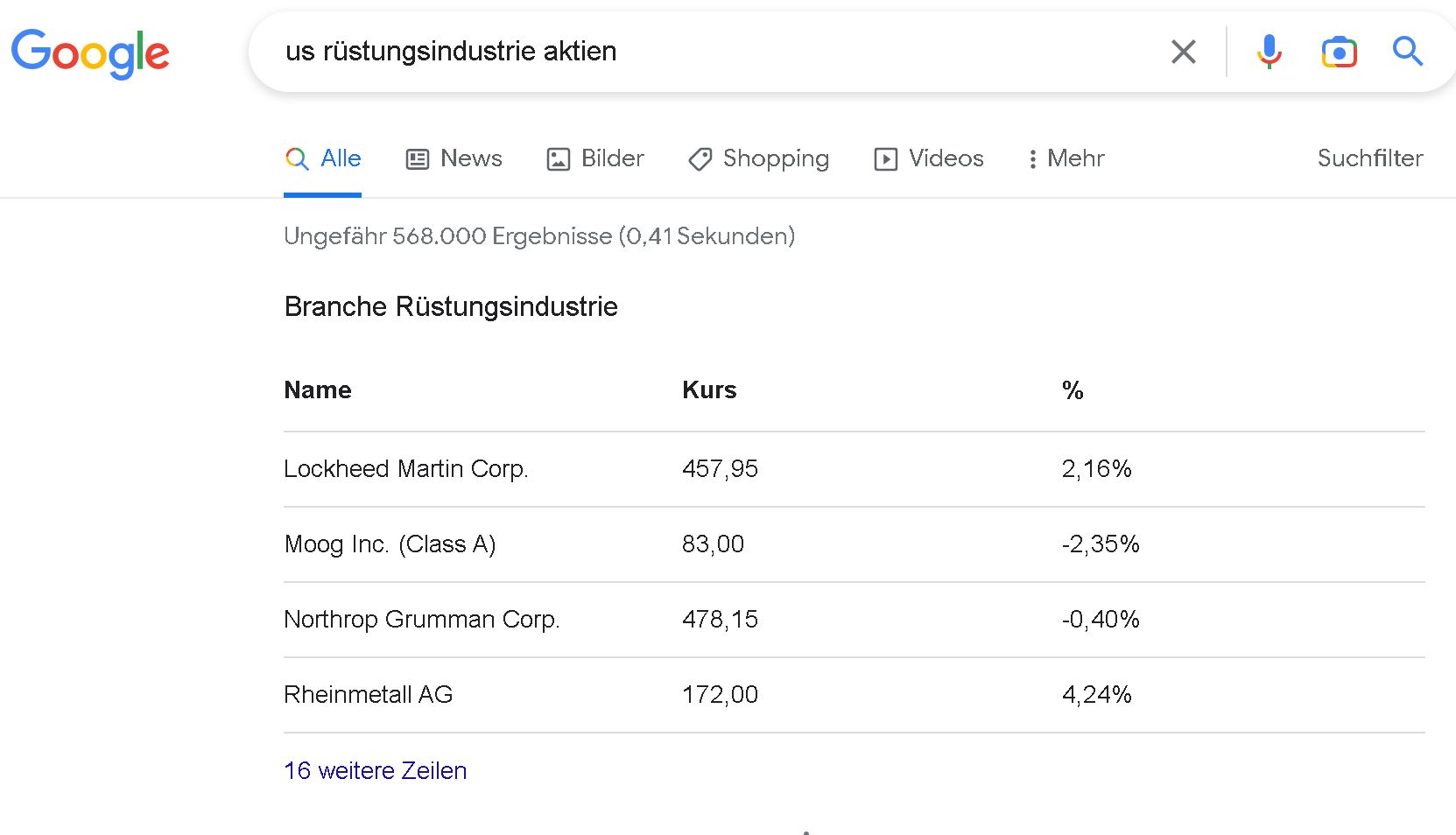The image size is (1456, 835).
Task: Open Google Lens camera search
Action: (1339, 53)
